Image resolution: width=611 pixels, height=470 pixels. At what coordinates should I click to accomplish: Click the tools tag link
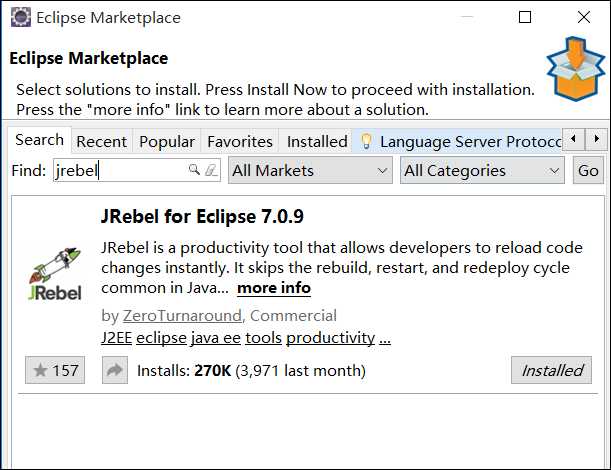263,337
